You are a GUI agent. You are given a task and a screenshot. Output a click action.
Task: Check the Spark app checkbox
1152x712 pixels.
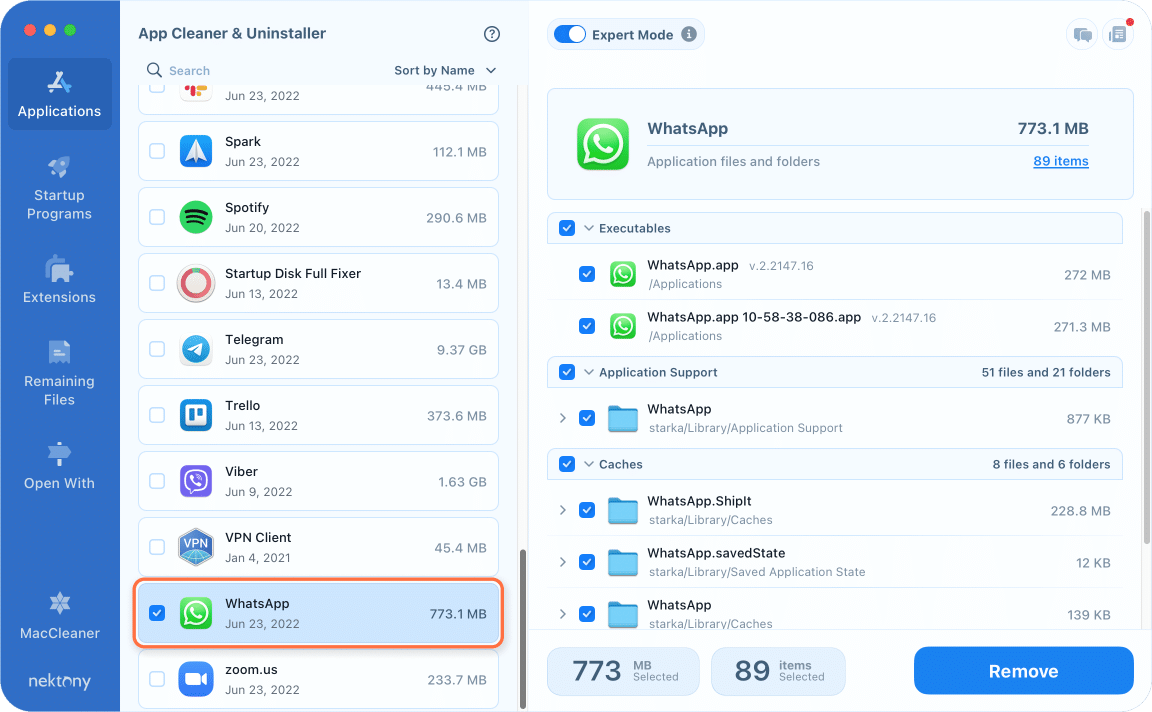click(x=157, y=151)
